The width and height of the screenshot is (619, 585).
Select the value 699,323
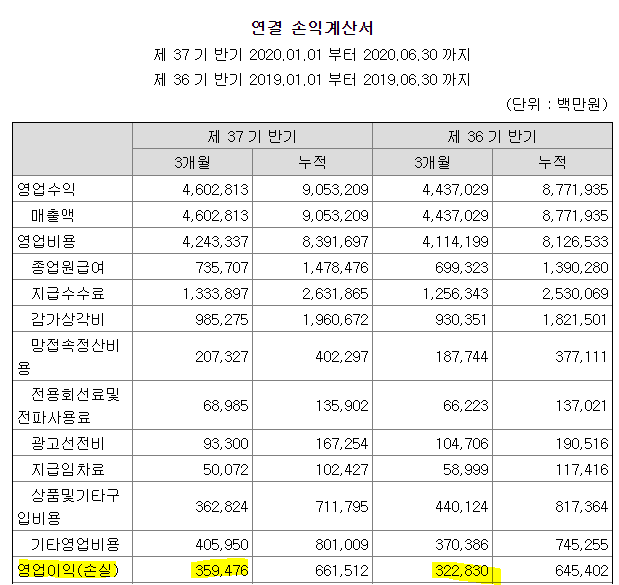tap(462, 268)
